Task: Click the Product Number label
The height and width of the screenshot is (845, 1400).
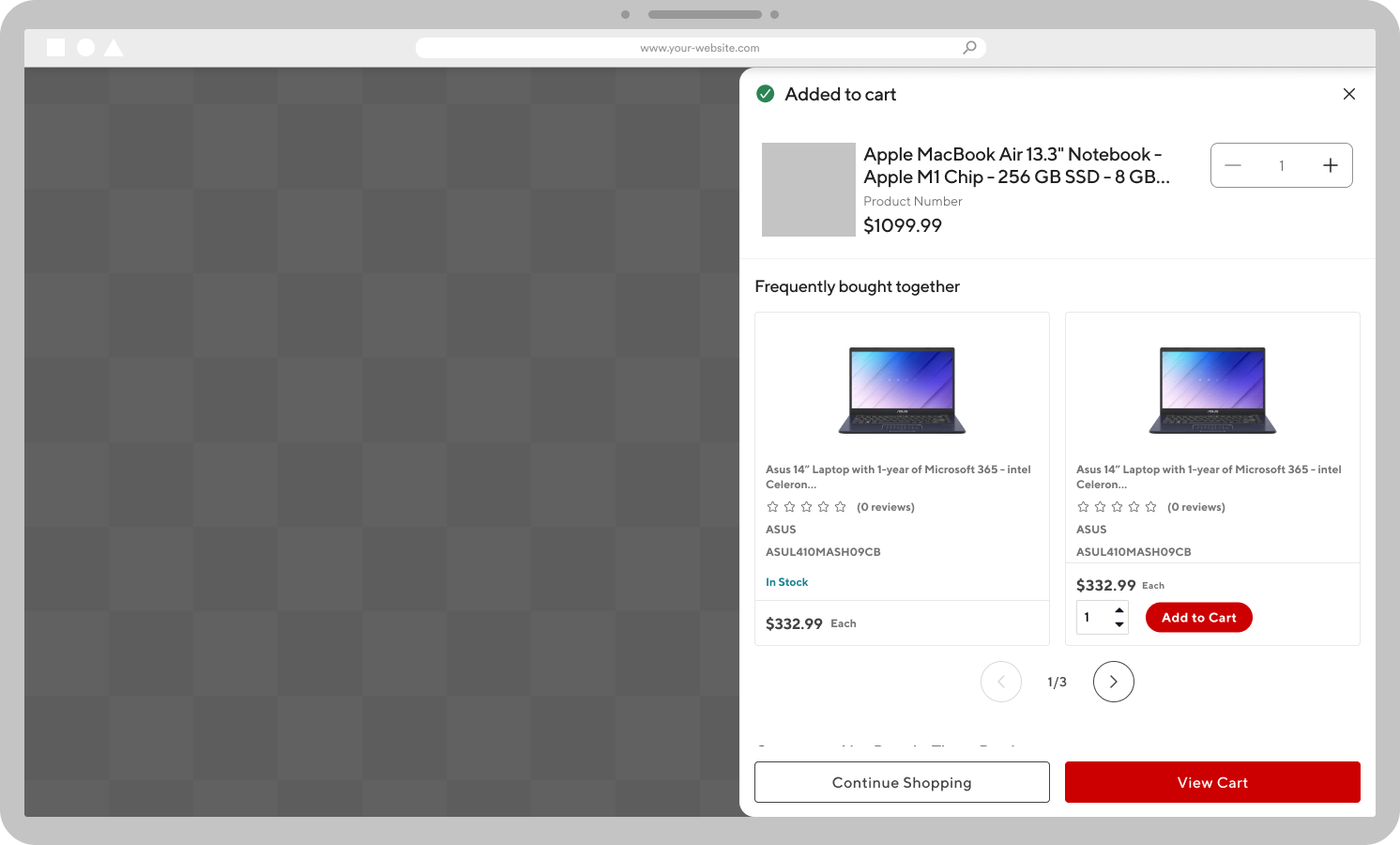Action: 913,201
